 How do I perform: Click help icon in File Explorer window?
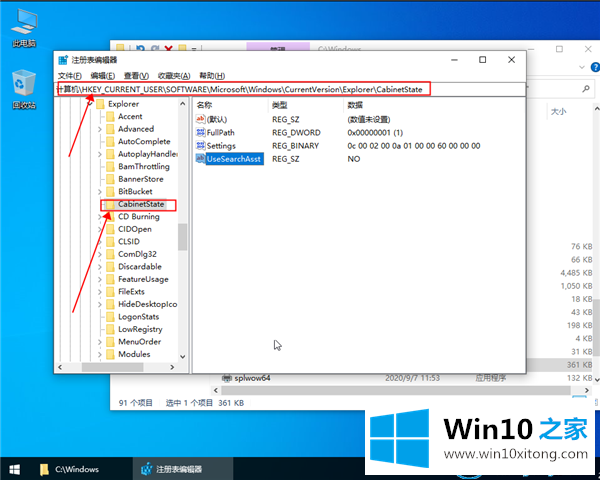pyautogui.click(x=595, y=67)
